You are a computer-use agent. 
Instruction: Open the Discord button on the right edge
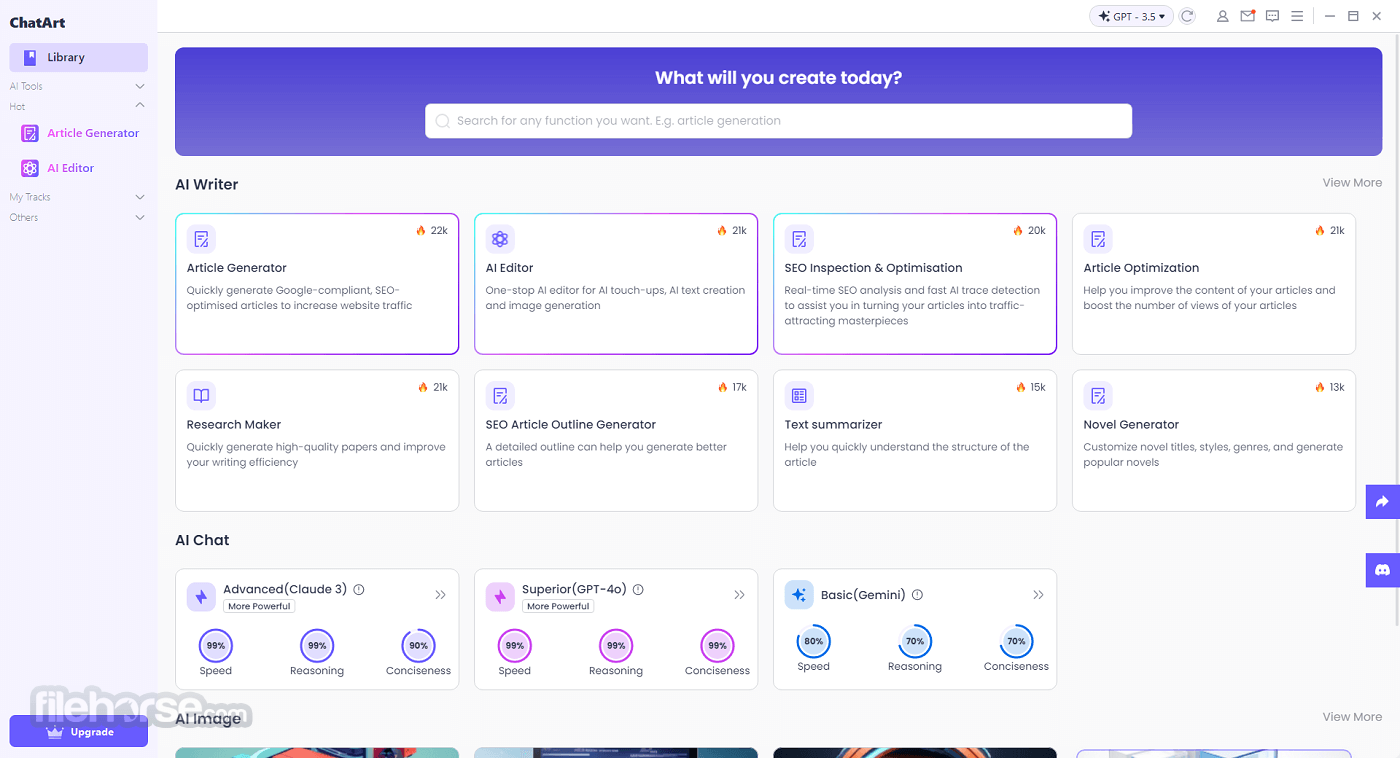click(x=1383, y=570)
